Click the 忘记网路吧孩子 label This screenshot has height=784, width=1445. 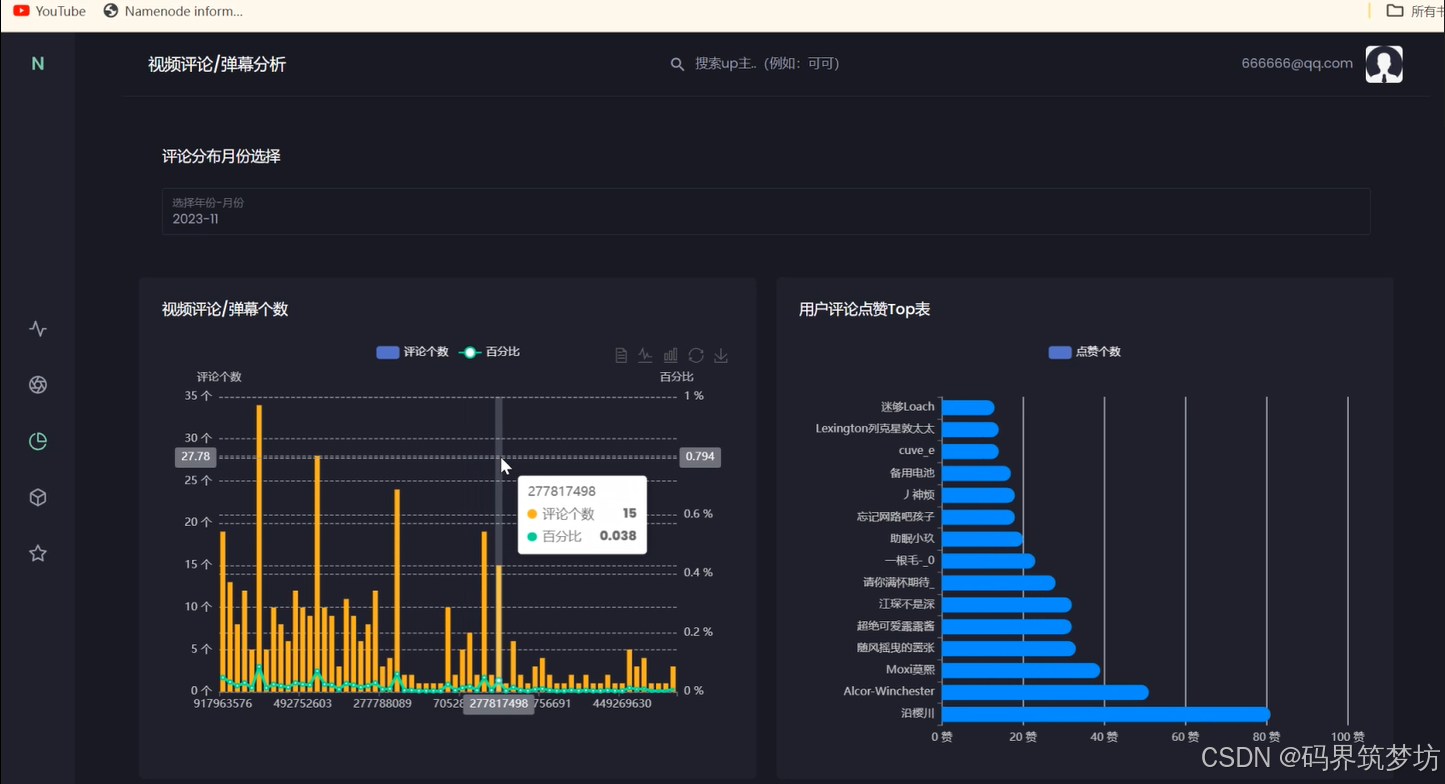pos(896,517)
